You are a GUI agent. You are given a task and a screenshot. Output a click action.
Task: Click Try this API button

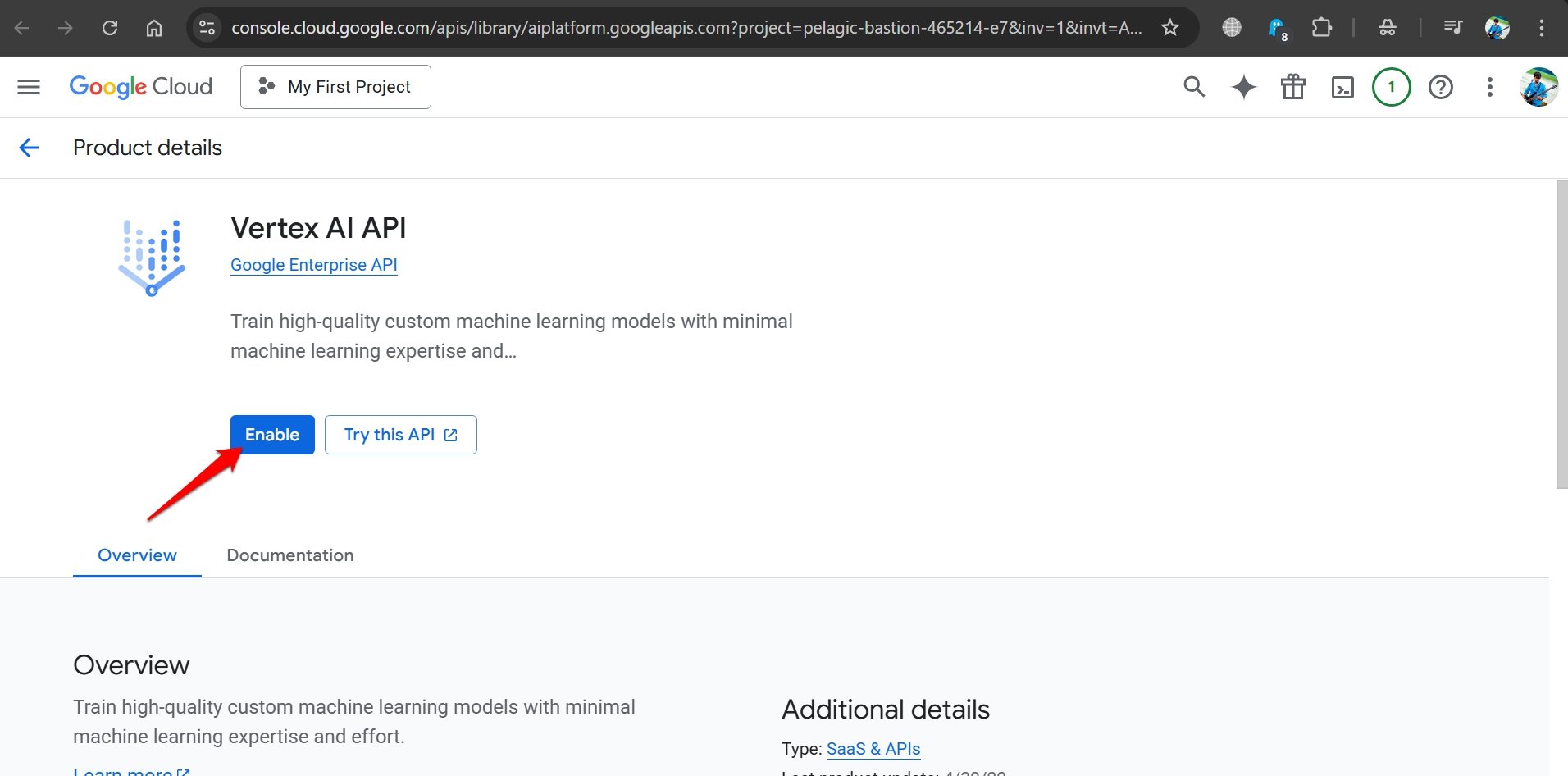(401, 435)
